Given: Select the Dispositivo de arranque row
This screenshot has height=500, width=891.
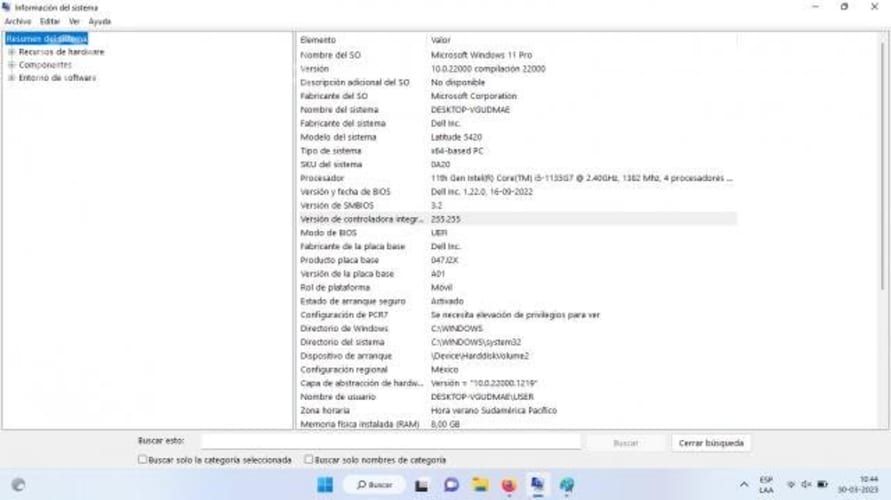Looking at the screenshot, I should tap(517, 356).
